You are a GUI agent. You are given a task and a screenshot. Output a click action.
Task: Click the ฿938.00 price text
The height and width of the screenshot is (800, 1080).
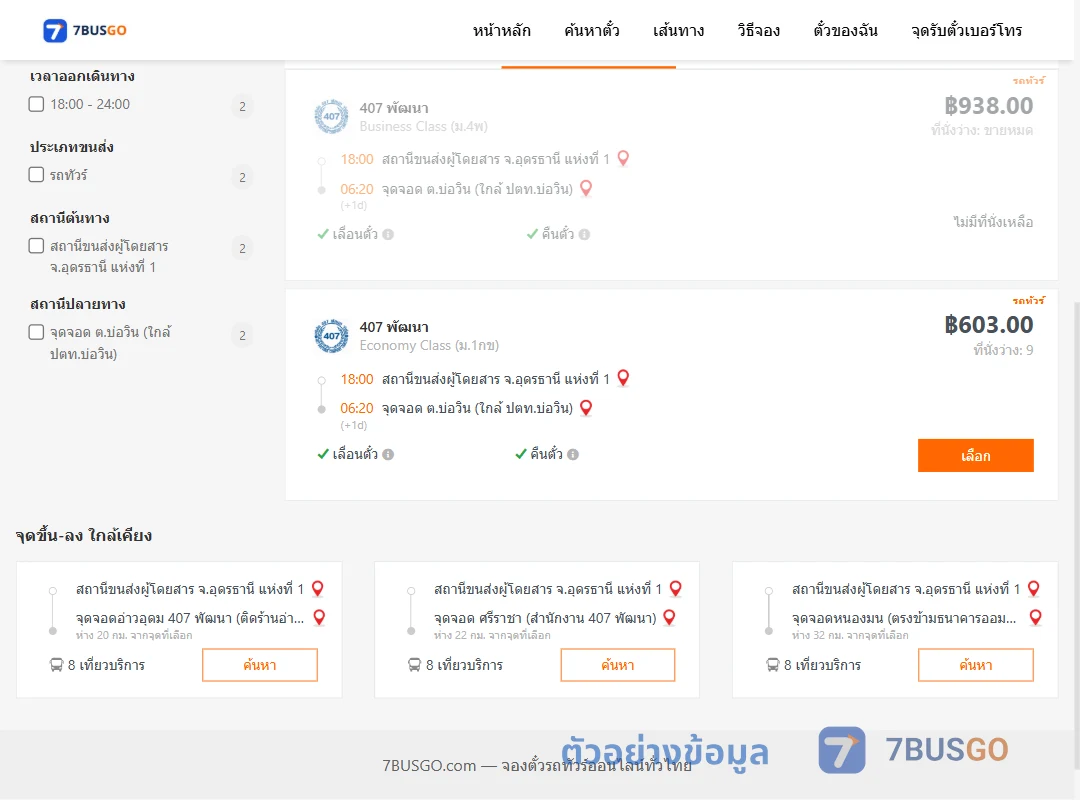click(x=988, y=105)
